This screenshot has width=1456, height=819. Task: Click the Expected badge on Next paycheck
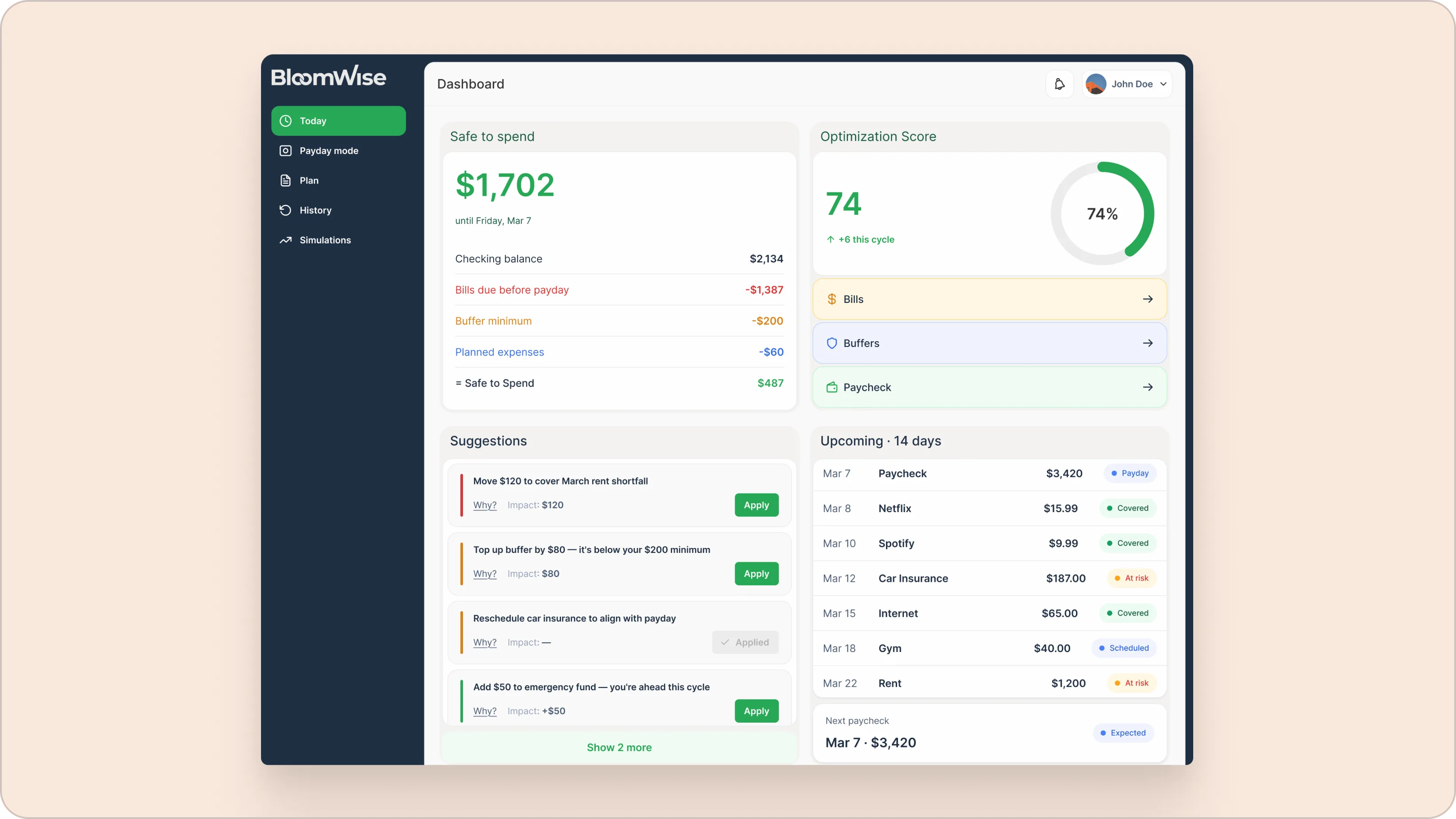coord(1123,733)
